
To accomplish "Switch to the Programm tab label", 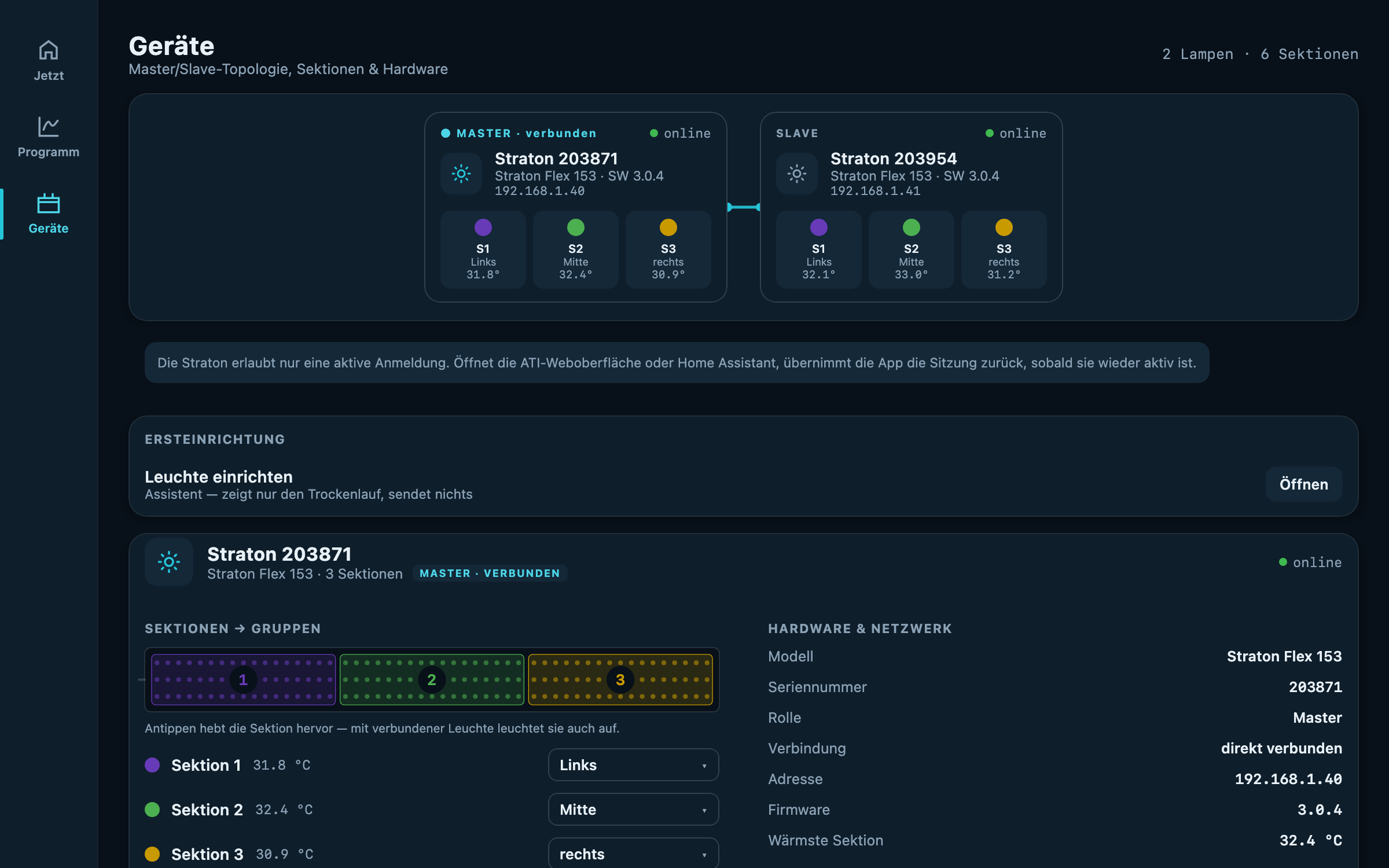I will coord(49,152).
